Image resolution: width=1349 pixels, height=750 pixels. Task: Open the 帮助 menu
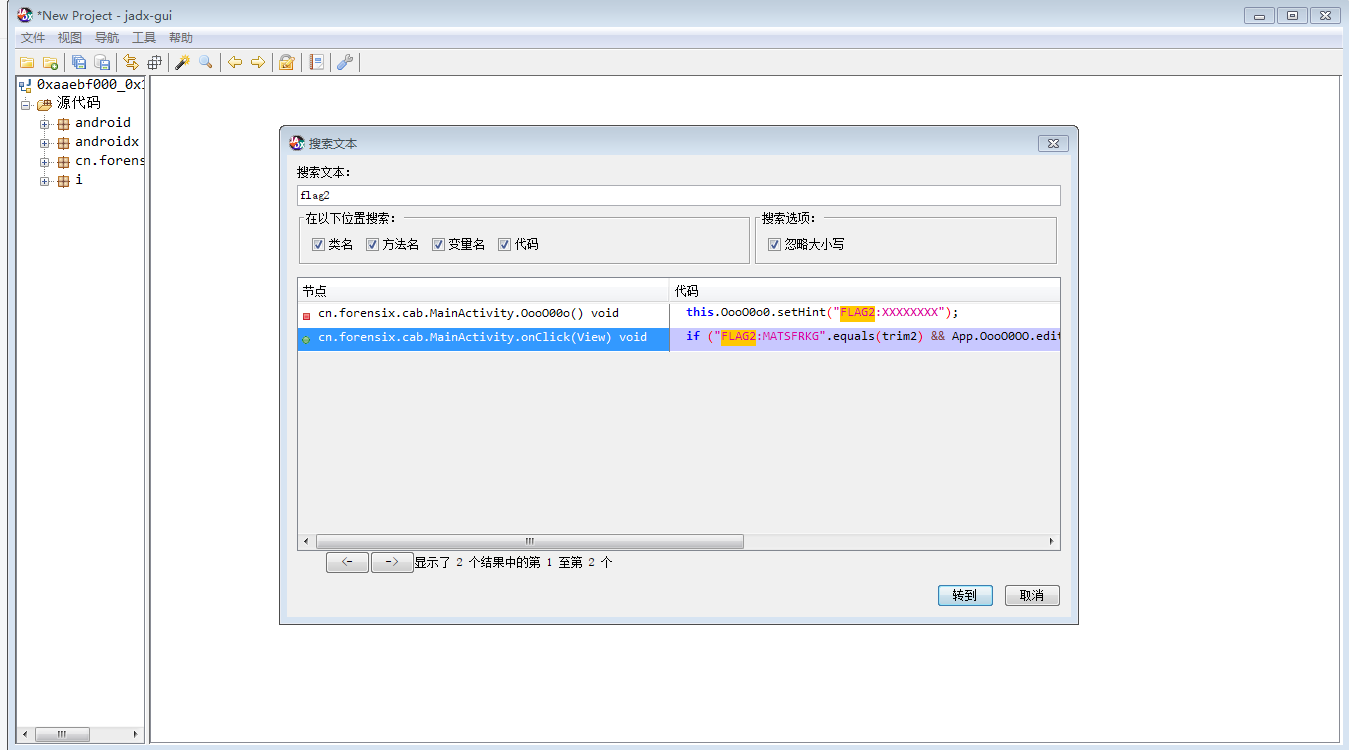[x=181, y=38]
